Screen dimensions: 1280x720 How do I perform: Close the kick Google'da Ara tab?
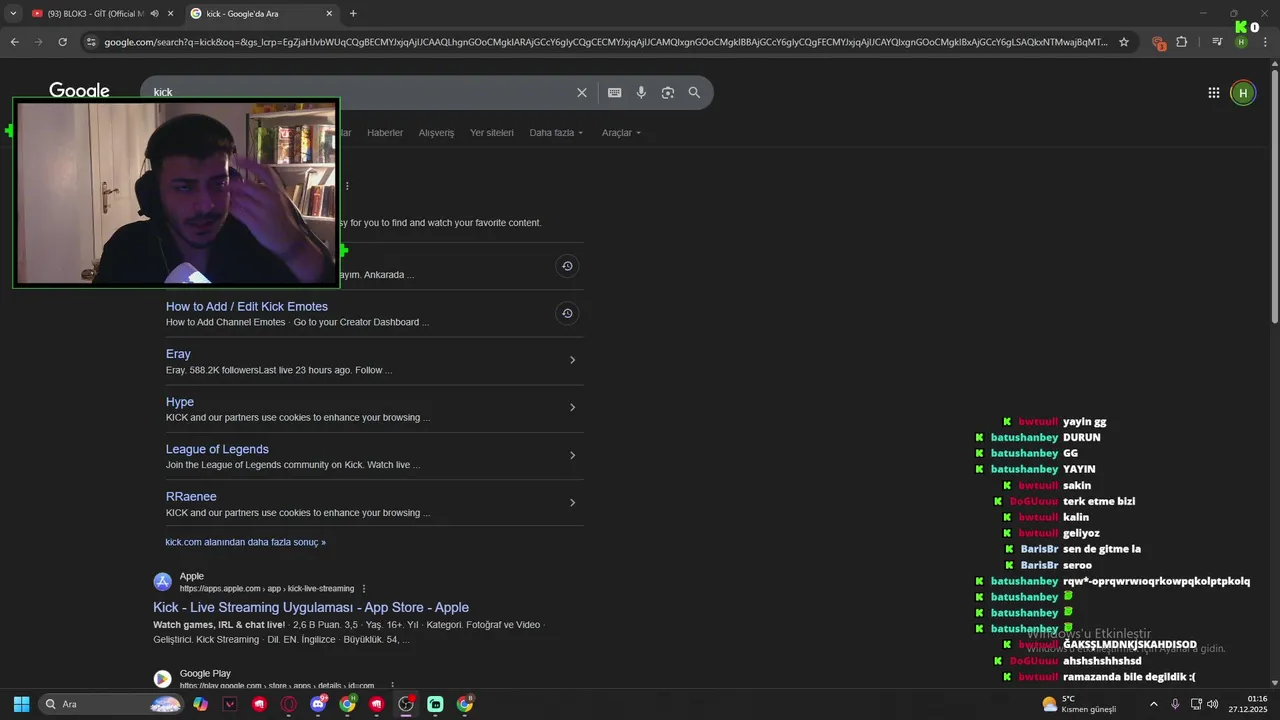click(x=329, y=13)
